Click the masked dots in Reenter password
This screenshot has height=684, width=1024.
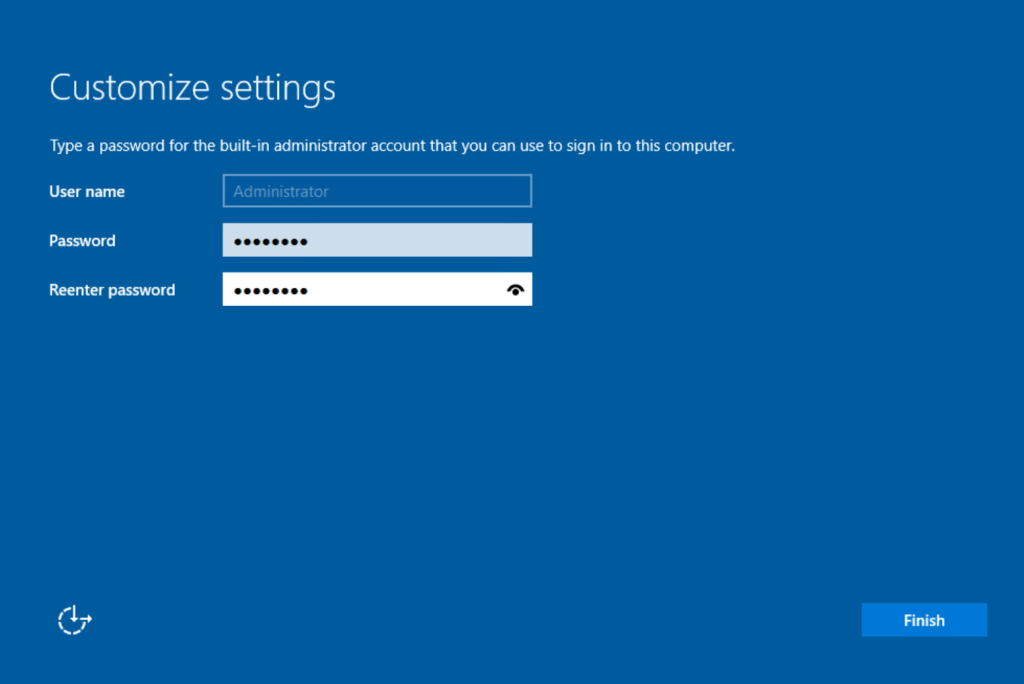coord(270,291)
